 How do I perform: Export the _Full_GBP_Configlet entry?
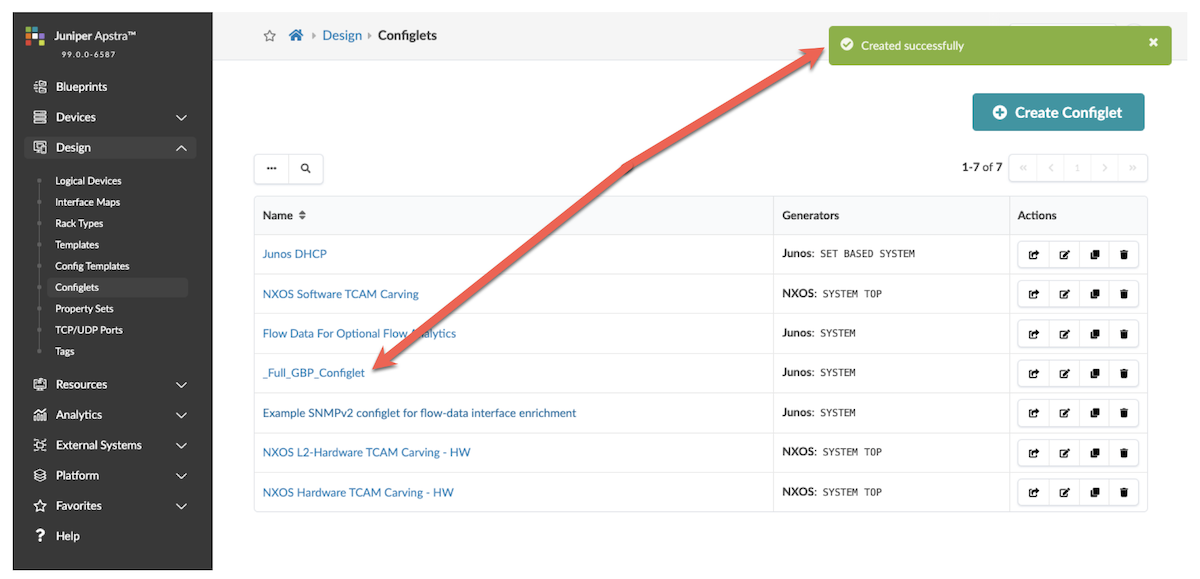pyautogui.click(x=1034, y=374)
